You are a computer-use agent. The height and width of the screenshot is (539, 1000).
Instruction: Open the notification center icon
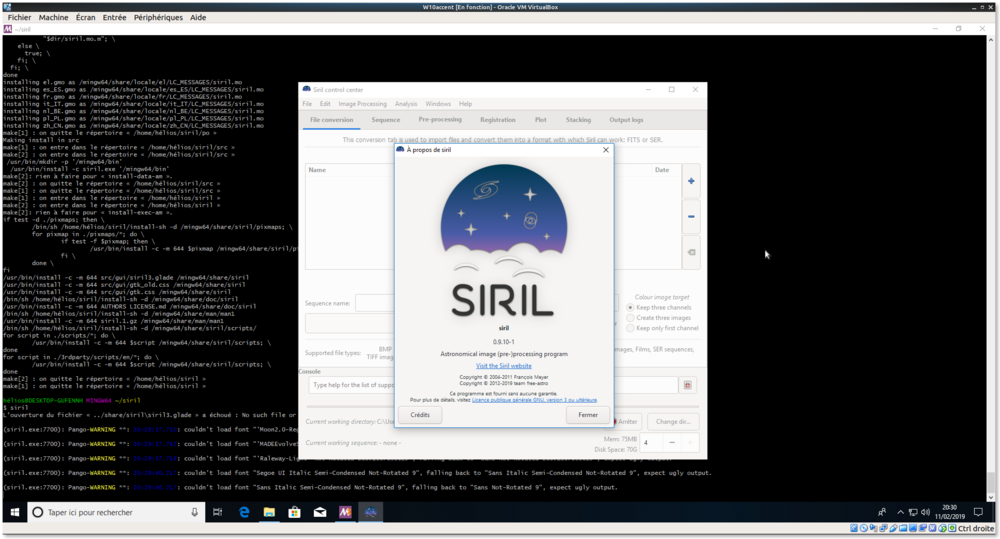click(978, 512)
